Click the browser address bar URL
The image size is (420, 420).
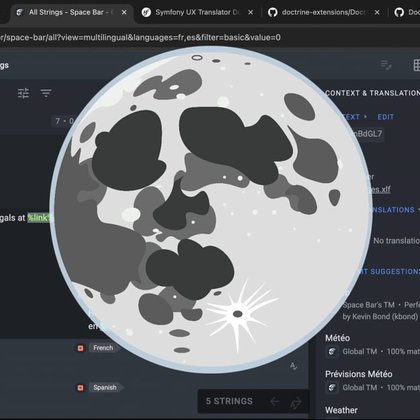[140, 37]
